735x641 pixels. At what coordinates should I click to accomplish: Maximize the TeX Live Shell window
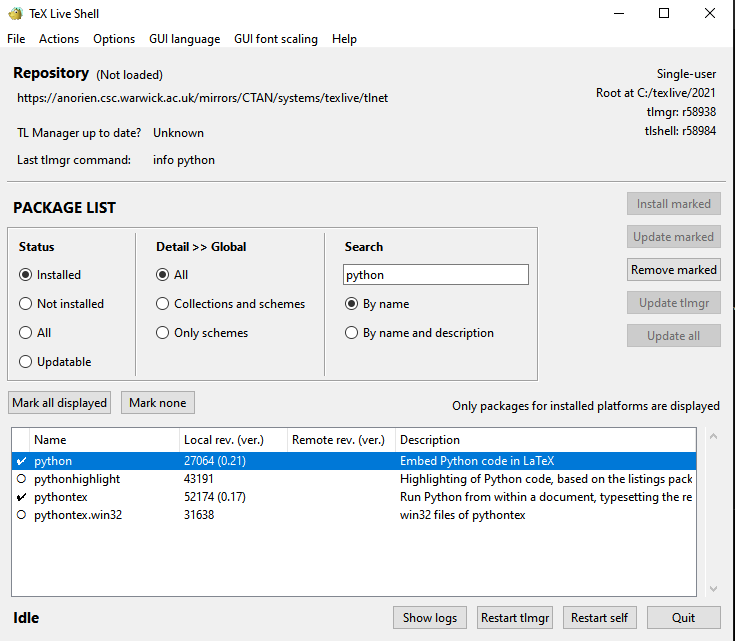click(664, 14)
